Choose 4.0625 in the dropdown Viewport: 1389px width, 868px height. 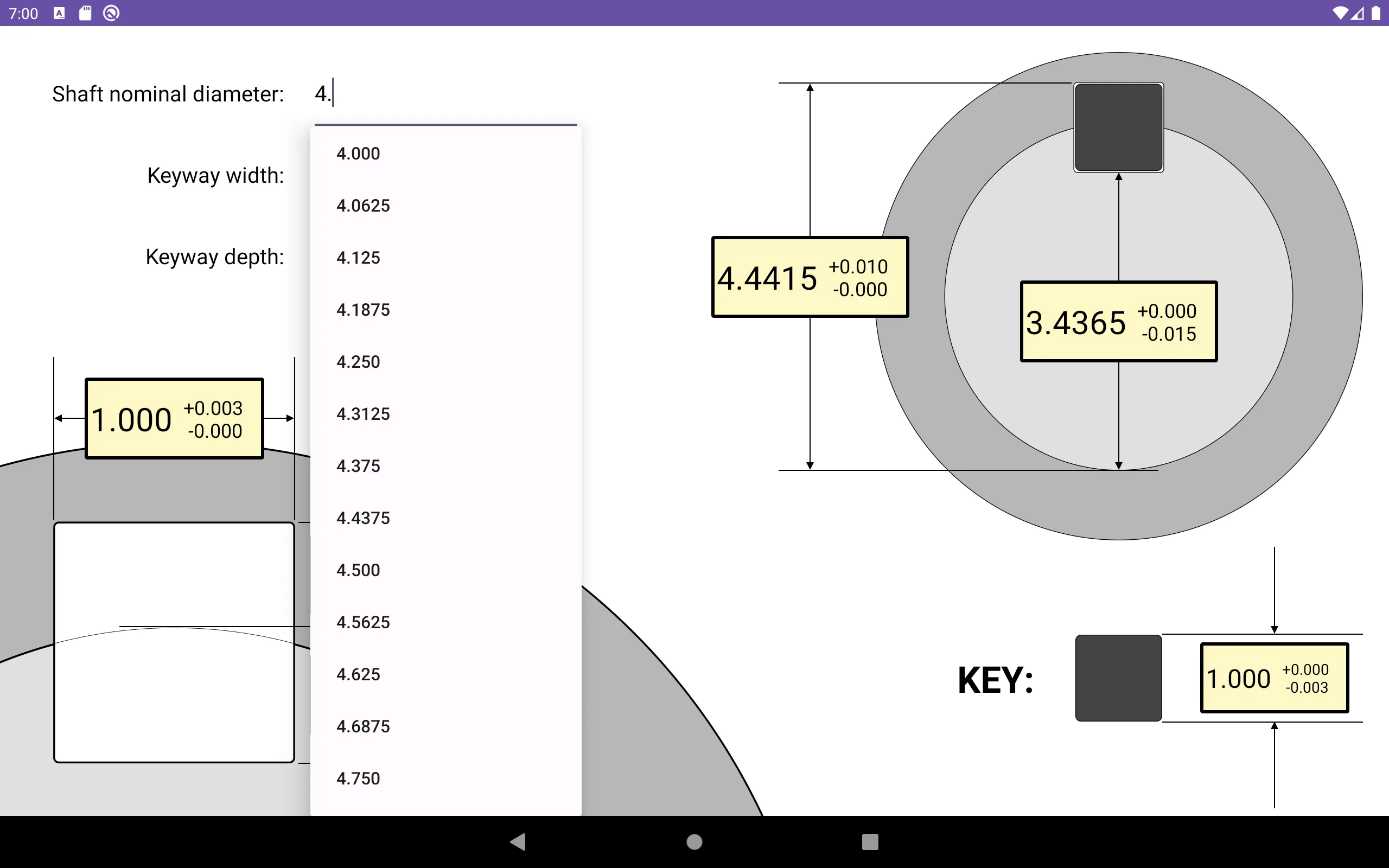pos(445,206)
